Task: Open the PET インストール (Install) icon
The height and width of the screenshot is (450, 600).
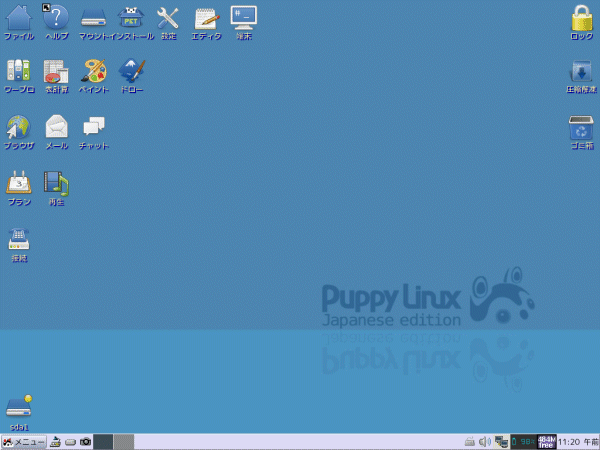Action: (x=131, y=18)
